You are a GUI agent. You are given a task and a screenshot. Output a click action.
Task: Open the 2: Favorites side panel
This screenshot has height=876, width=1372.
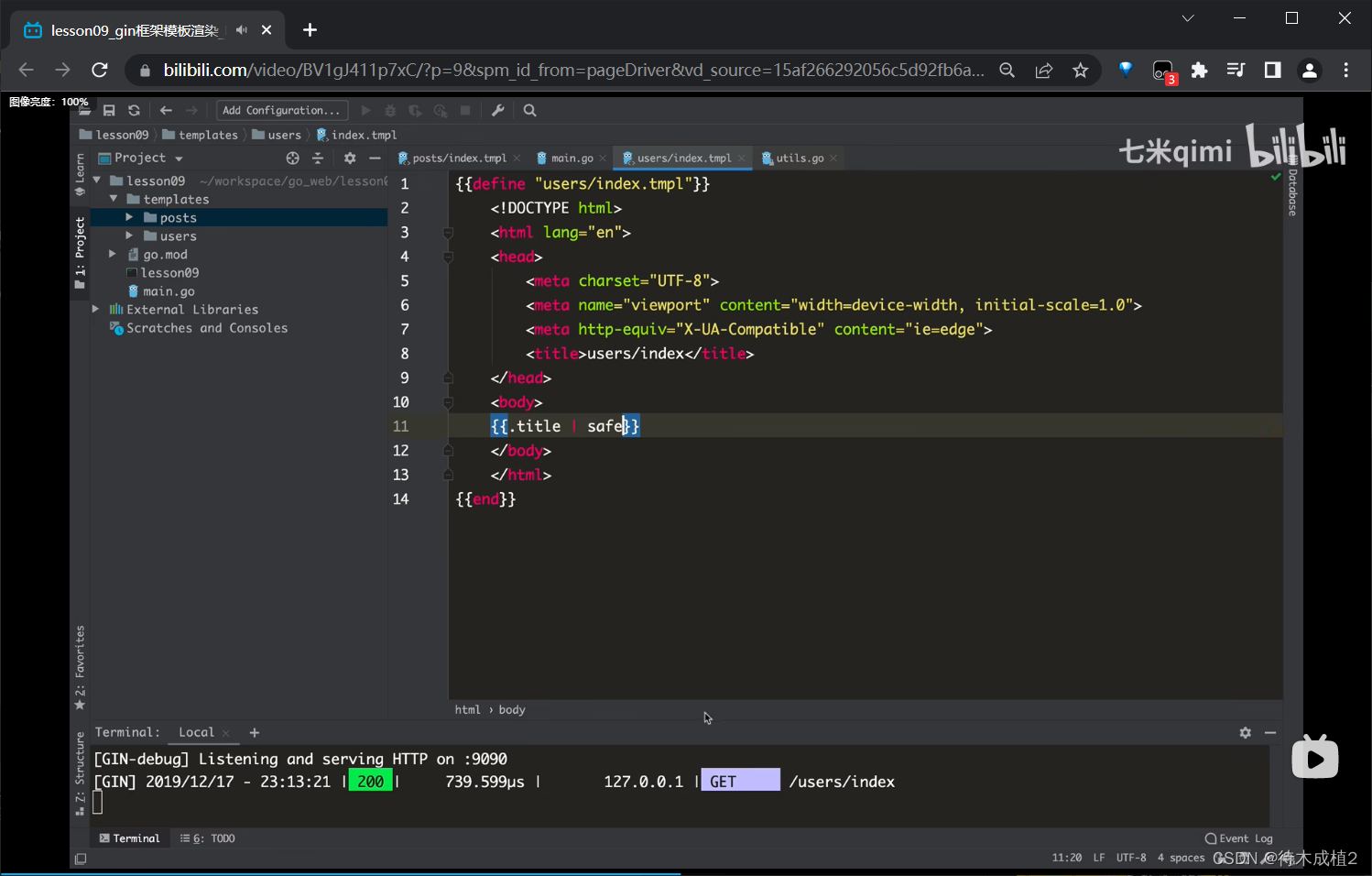tap(80, 667)
